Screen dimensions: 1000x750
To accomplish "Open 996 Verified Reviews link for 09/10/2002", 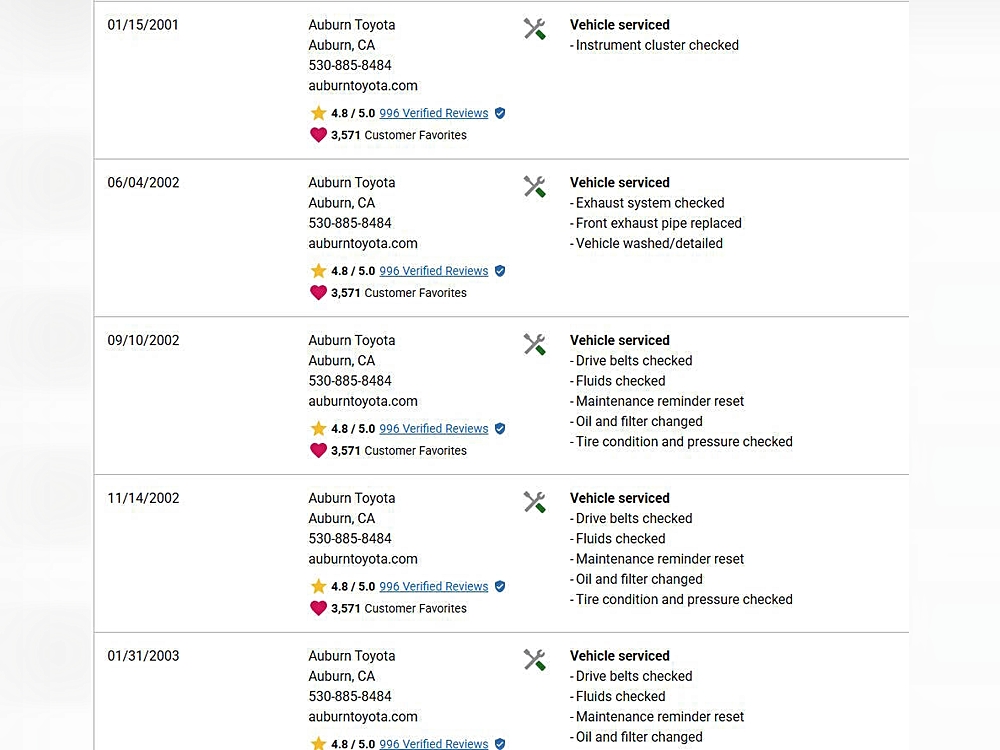I will pos(434,429).
